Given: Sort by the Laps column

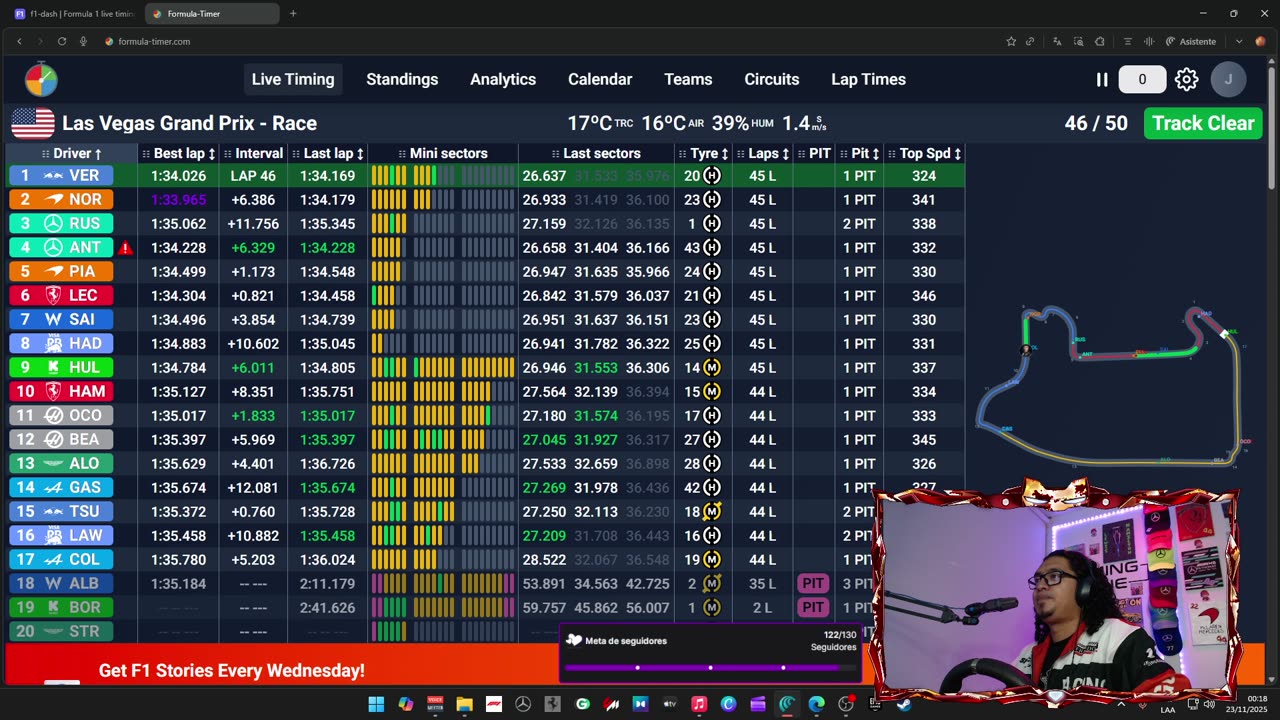Looking at the screenshot, I should tap(763, 153).
